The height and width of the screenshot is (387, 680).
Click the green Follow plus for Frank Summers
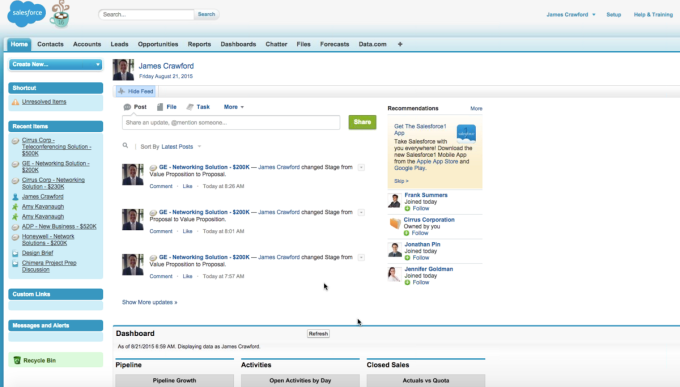[407, 209]
